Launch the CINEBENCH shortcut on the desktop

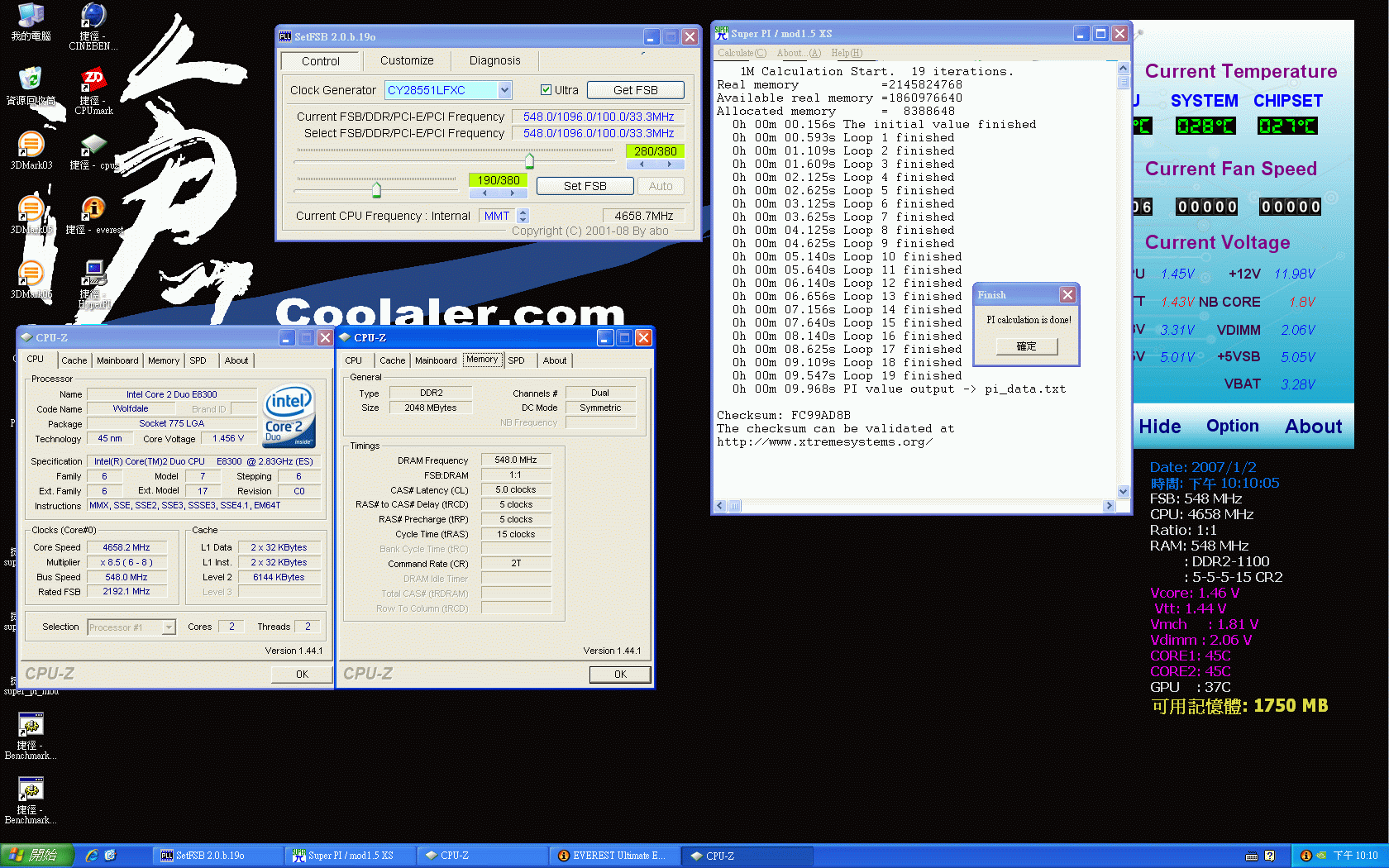(93, 25)
